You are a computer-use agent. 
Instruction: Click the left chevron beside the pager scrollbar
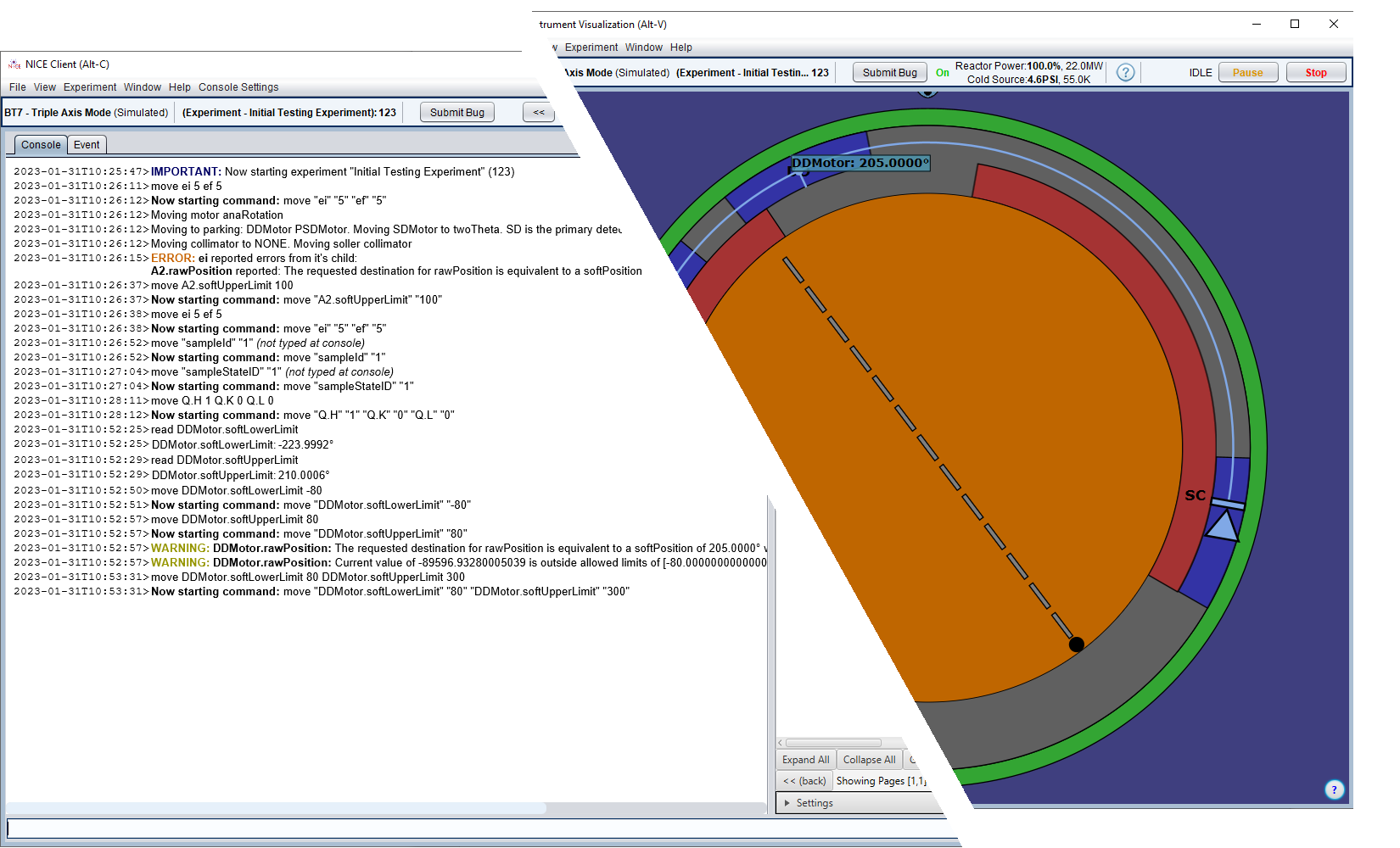781,743
